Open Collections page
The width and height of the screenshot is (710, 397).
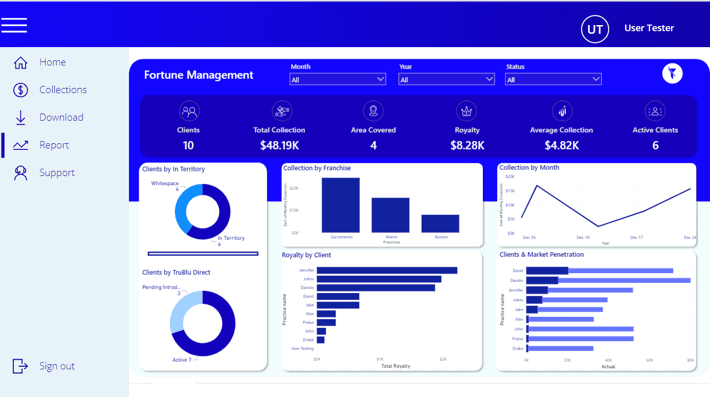tap(63, 90)
